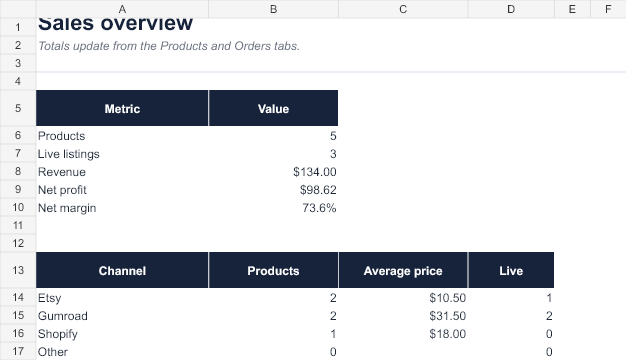Select row 3 header
626x360 pixels.
click(18, 63)
